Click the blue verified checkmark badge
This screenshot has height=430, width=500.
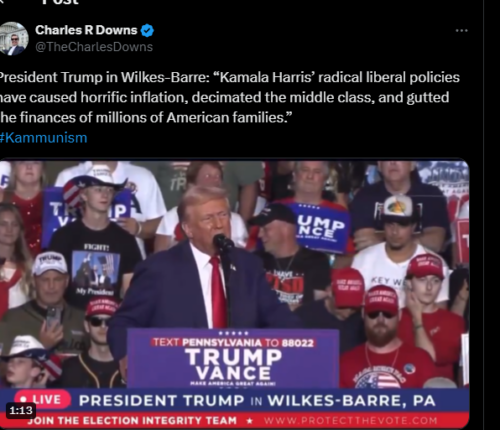tap(147, 31)
